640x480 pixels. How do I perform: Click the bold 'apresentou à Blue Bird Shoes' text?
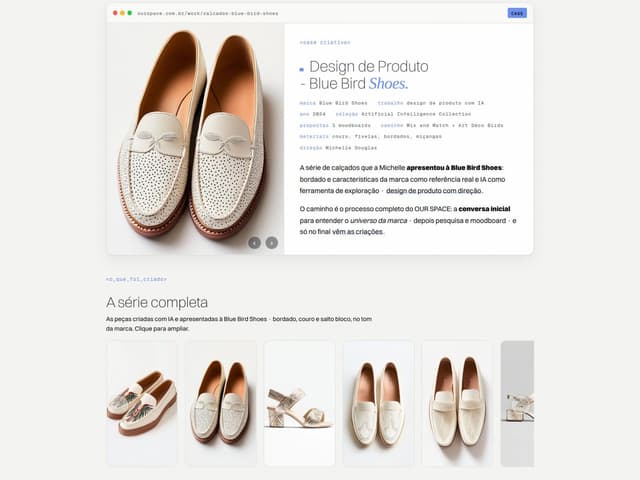(454, 168)
